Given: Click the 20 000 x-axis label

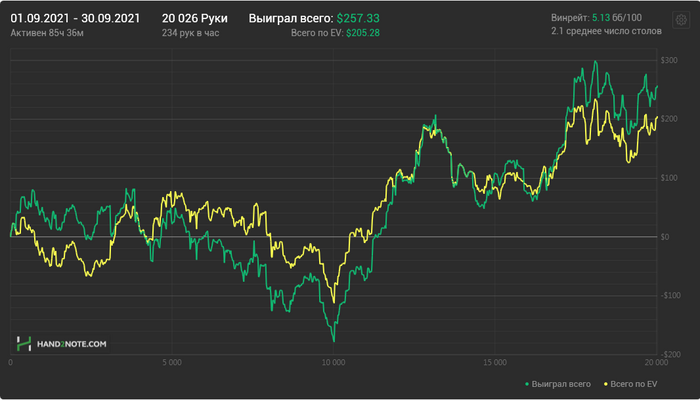Looking at the screenshot, I should click(x=656, y=362).
